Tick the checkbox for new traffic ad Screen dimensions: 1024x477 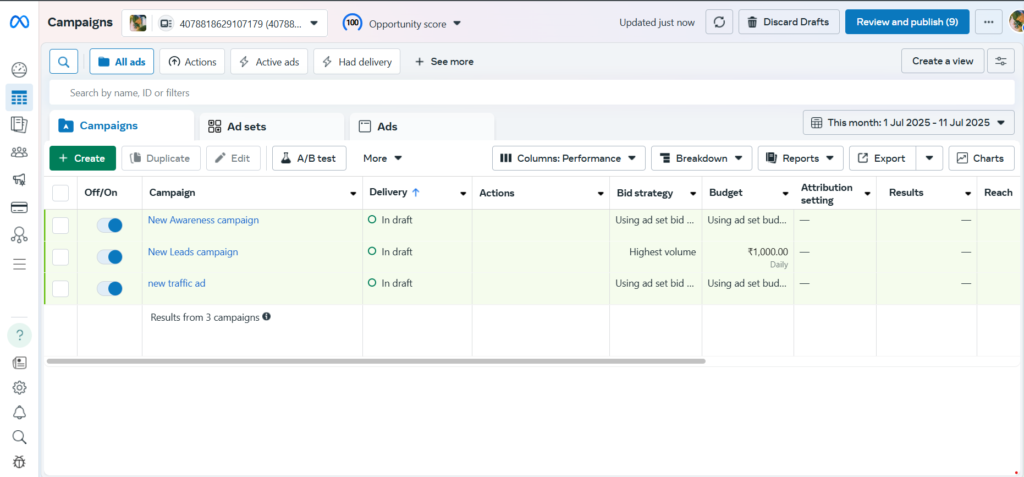point(61,289)
